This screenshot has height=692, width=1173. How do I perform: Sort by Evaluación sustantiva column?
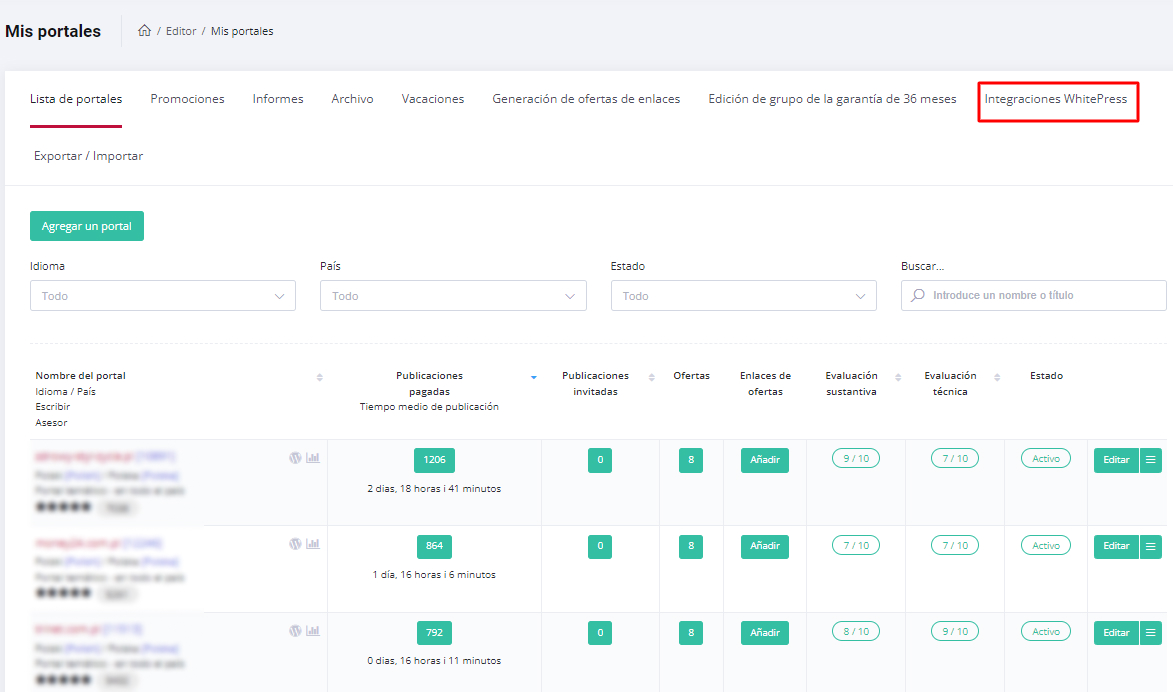coord(898,377)
